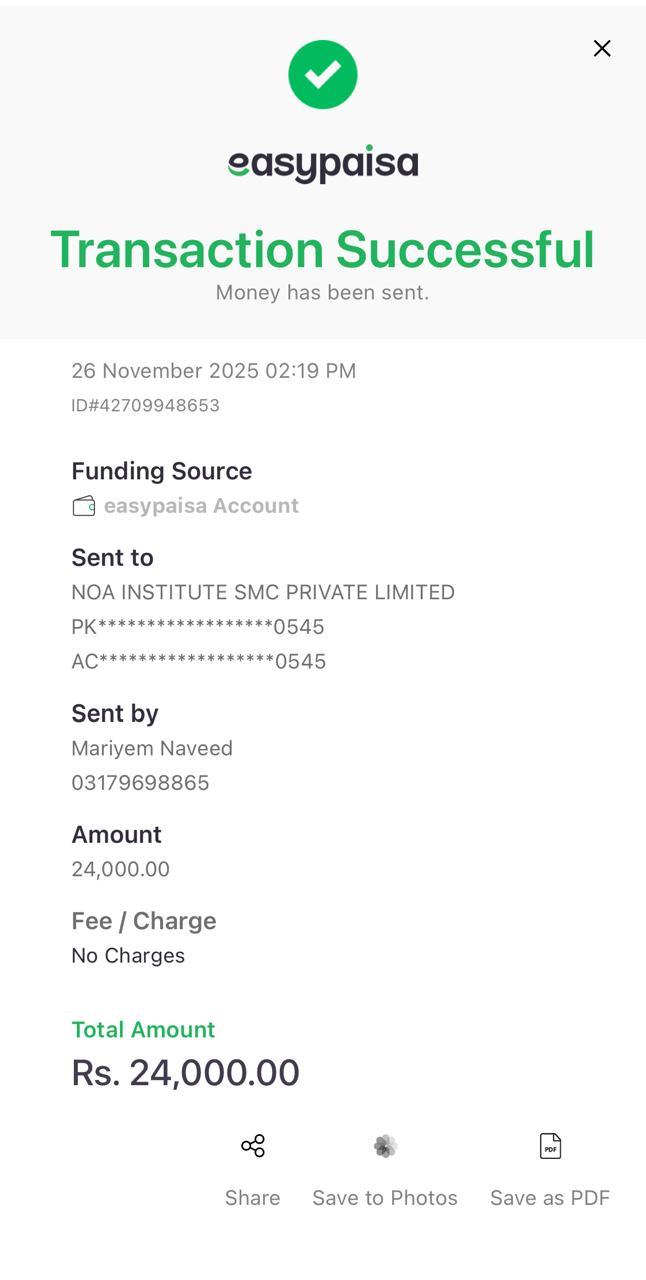Click the green success checkmark icon
The width and height of the screenshot is (646, 1280).
(x=323, y=75)
